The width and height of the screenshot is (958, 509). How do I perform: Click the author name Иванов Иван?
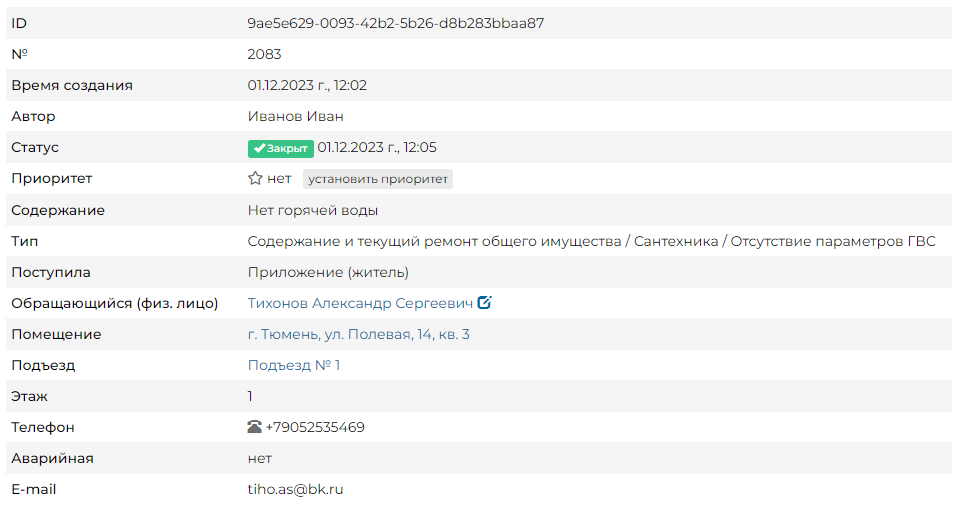tap(295, 116)
